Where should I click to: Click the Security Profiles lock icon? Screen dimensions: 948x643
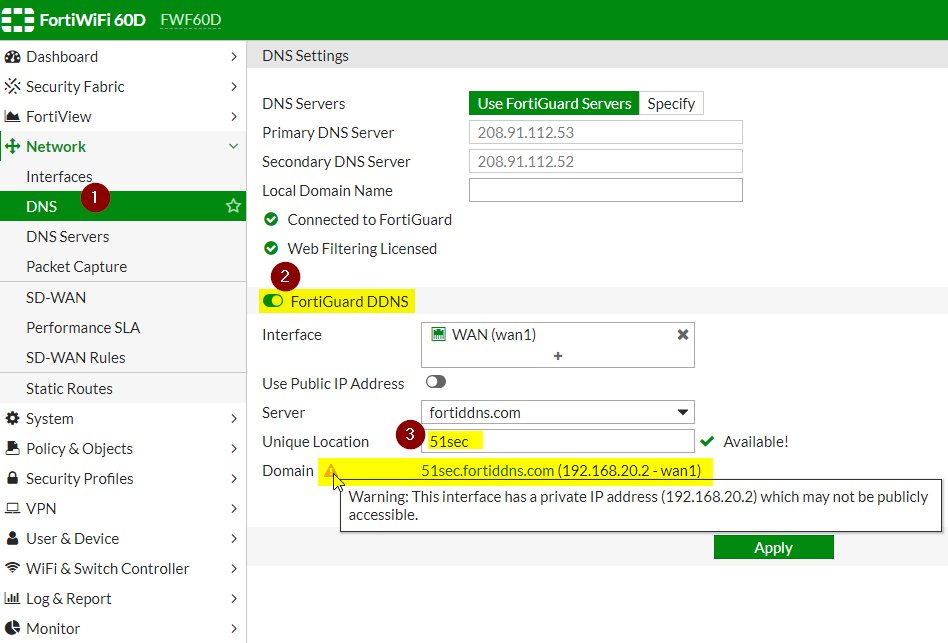pos(12,478)
